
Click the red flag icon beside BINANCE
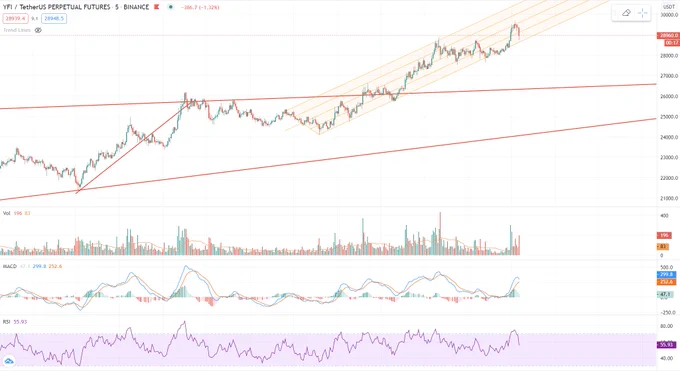[157, 7]
